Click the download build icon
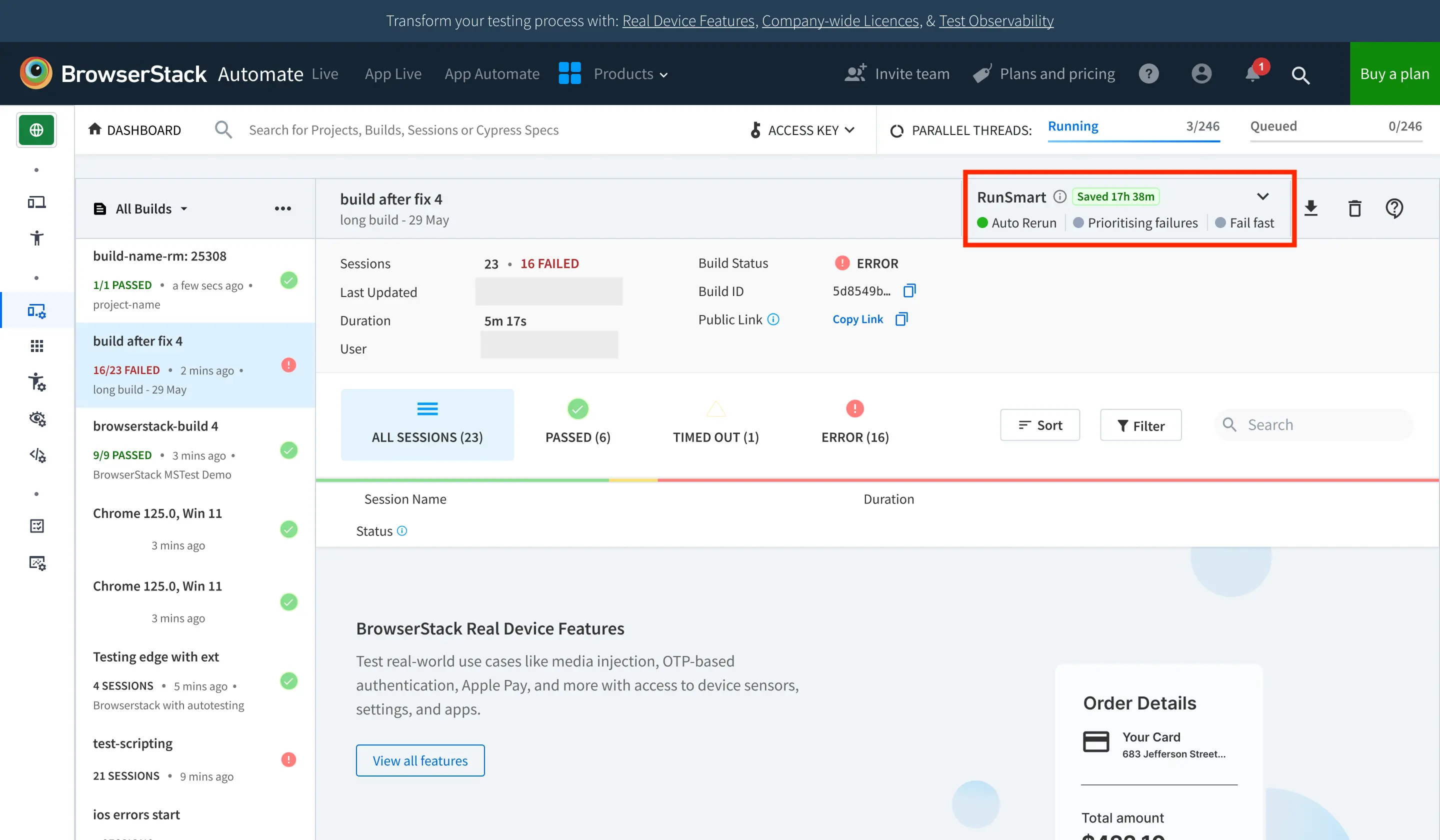Screen dimensions: 1440x840 click(1311, 208)
